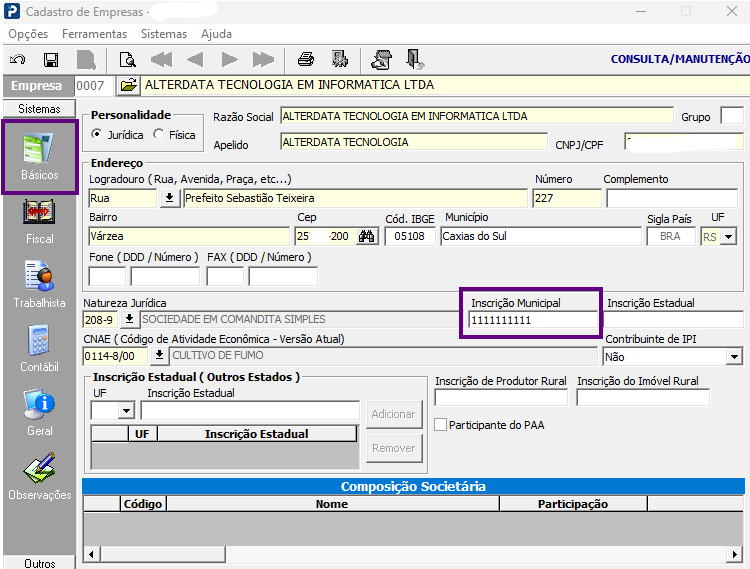Jump to last record with double-right arrows
The image size is (750, 569).
point(264,60)
